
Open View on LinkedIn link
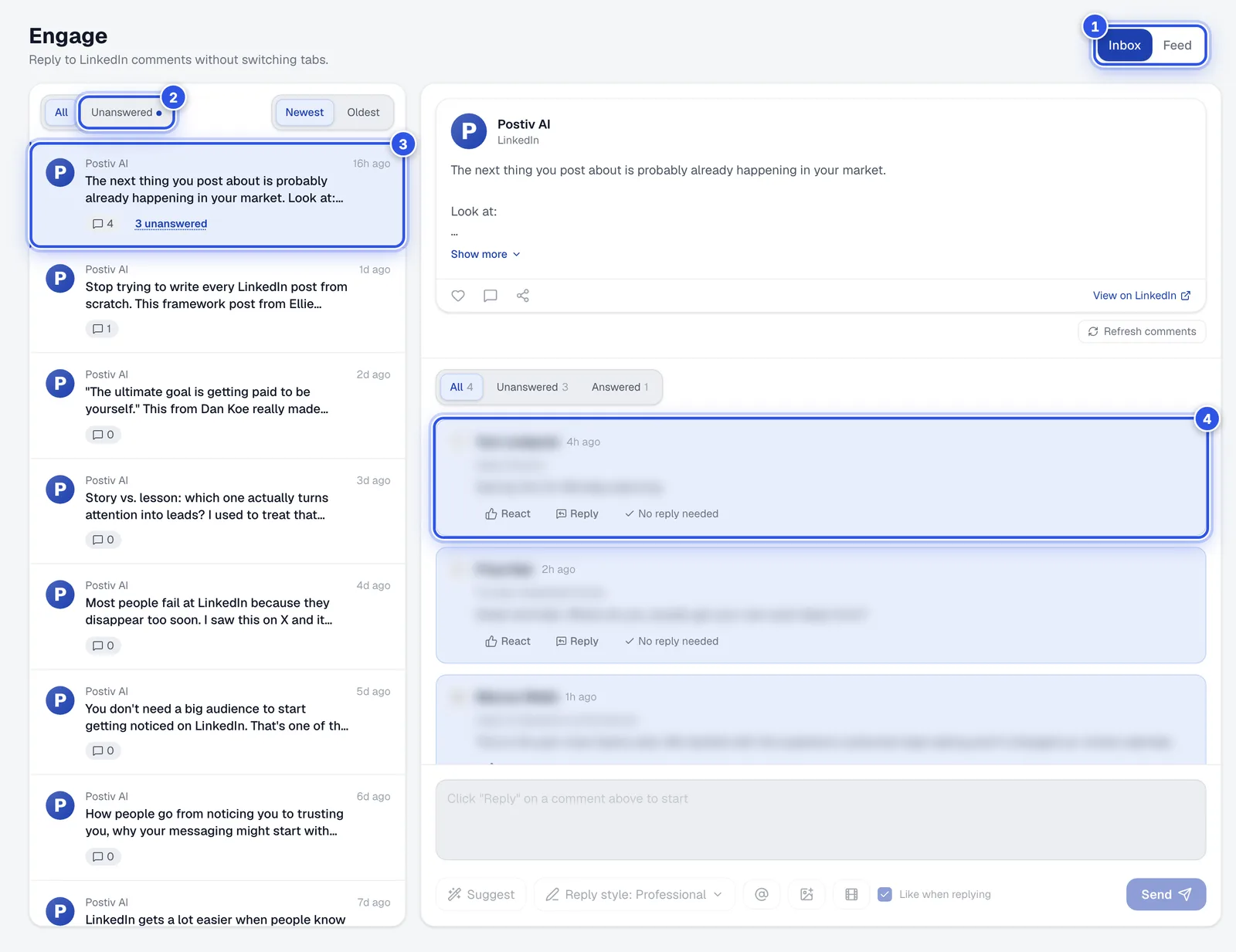coord(1142,296)
